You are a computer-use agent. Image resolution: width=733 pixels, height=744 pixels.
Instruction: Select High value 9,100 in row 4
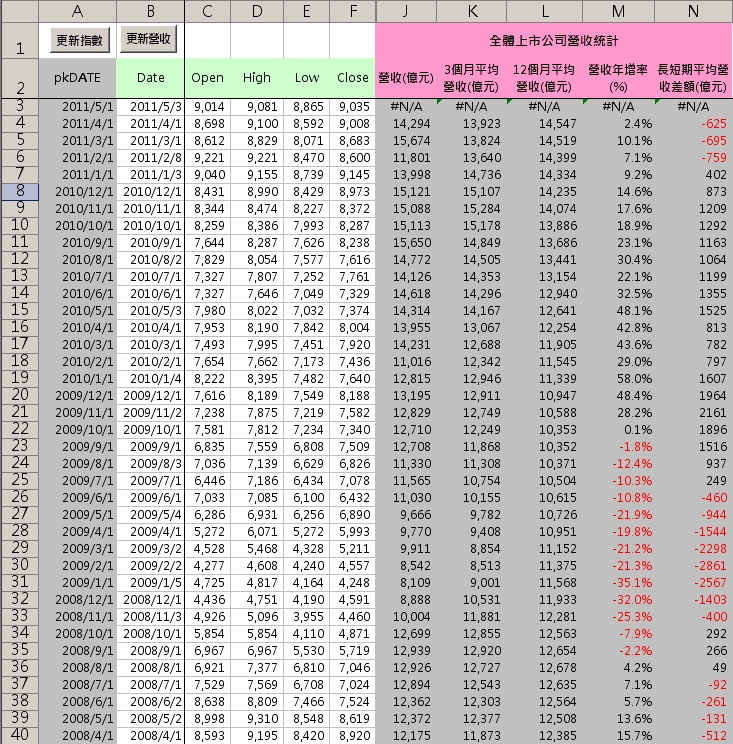(x=257, y=124)
